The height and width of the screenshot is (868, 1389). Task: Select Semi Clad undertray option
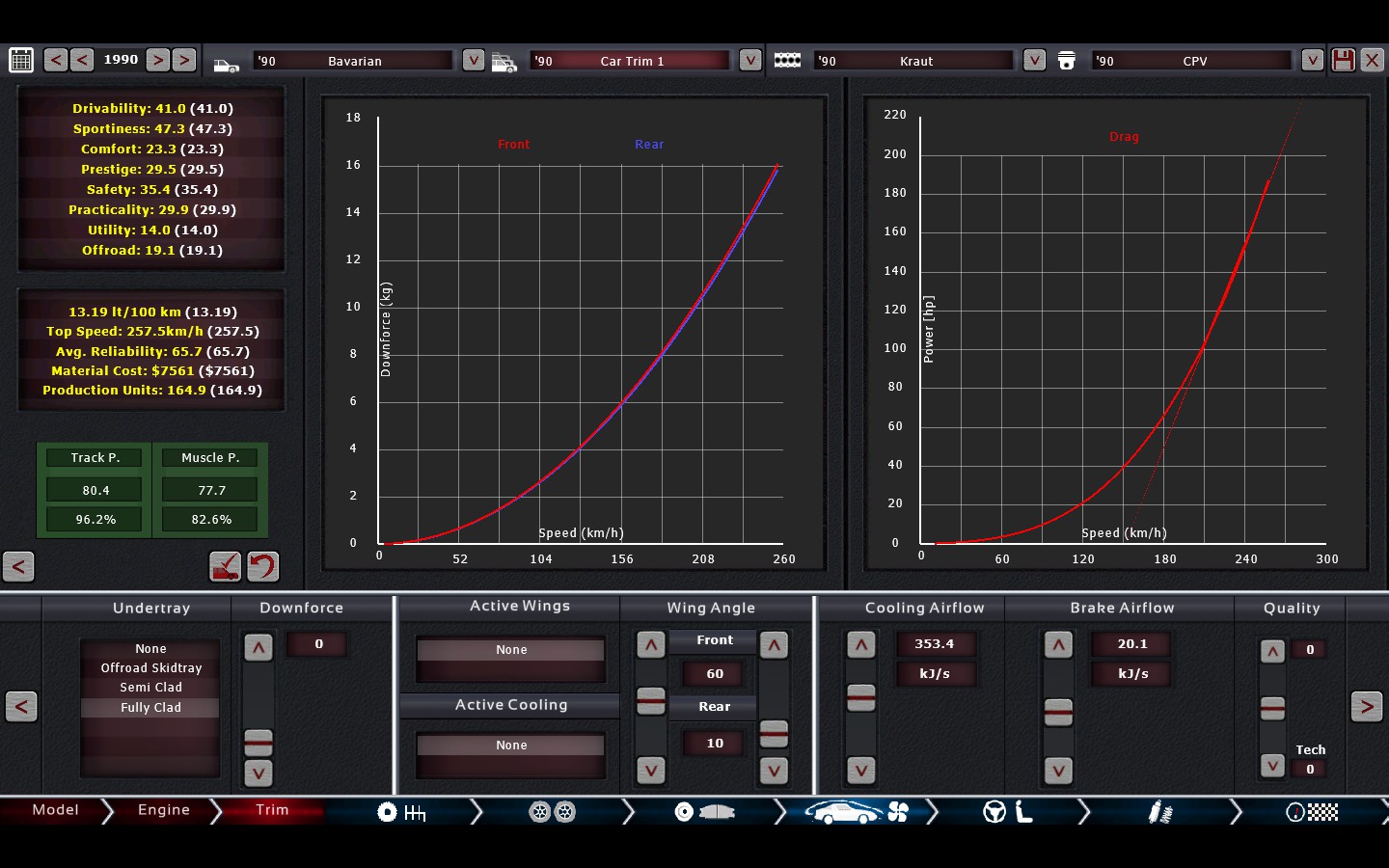[x=150, y=688]
